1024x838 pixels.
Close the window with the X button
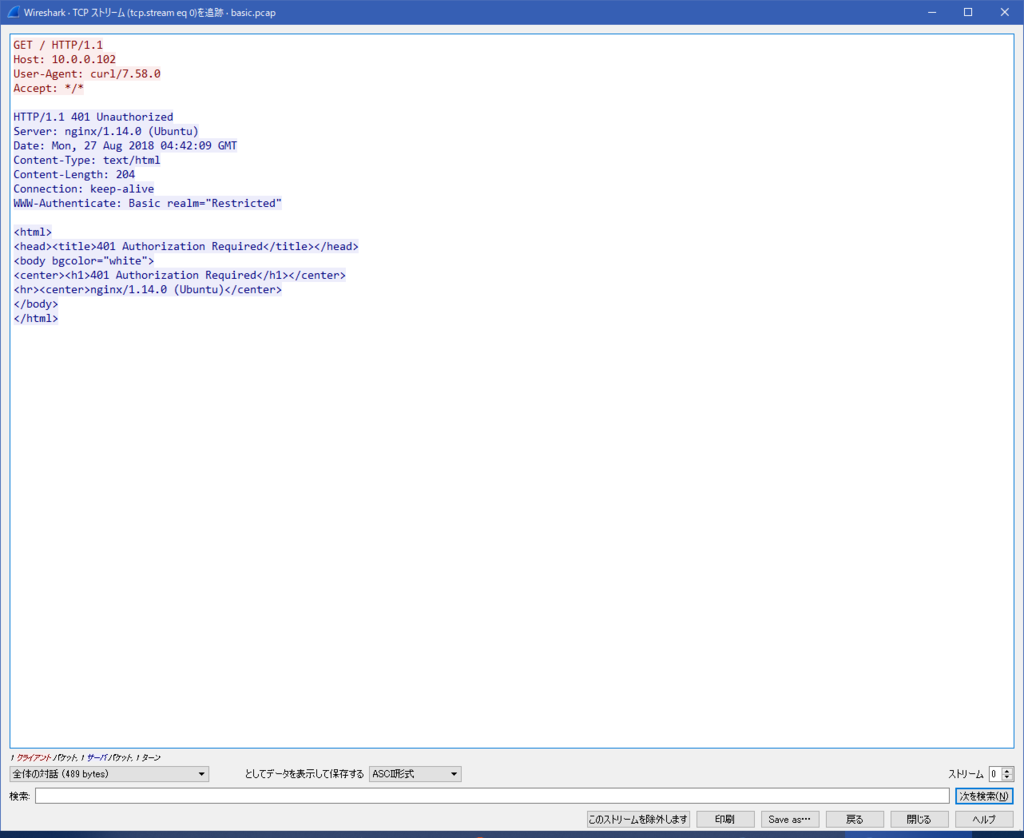pyautogui.click(x=1004, y=12)
